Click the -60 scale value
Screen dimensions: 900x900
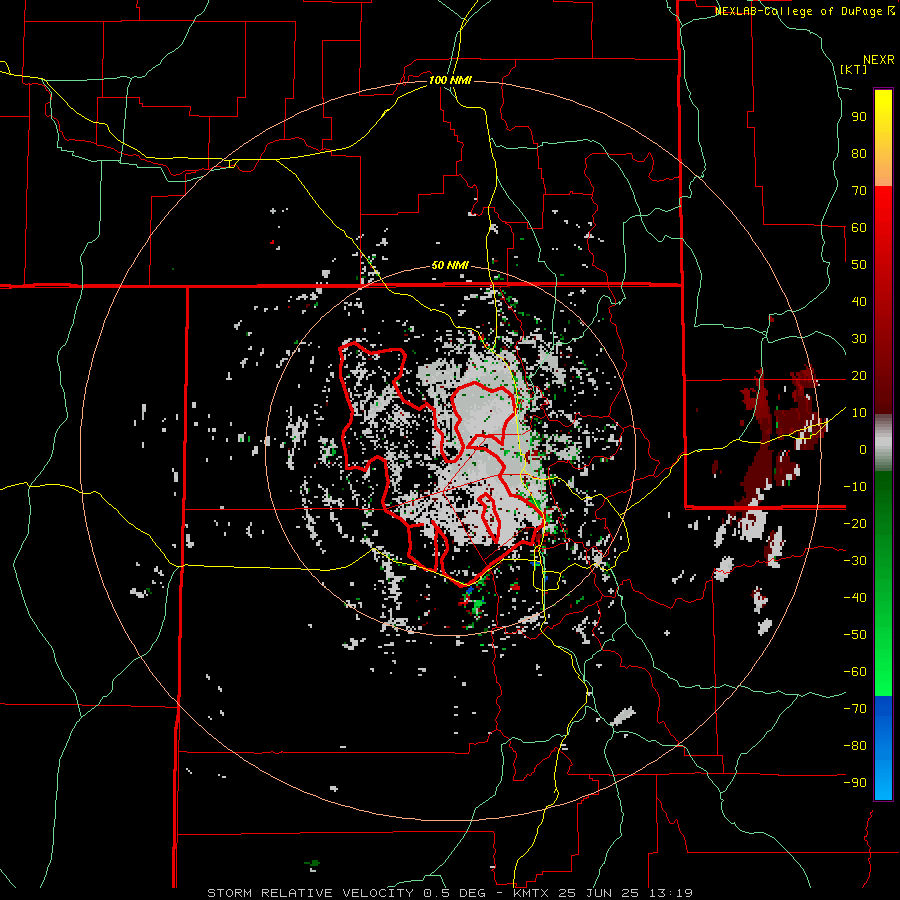(x=855, y=672)
